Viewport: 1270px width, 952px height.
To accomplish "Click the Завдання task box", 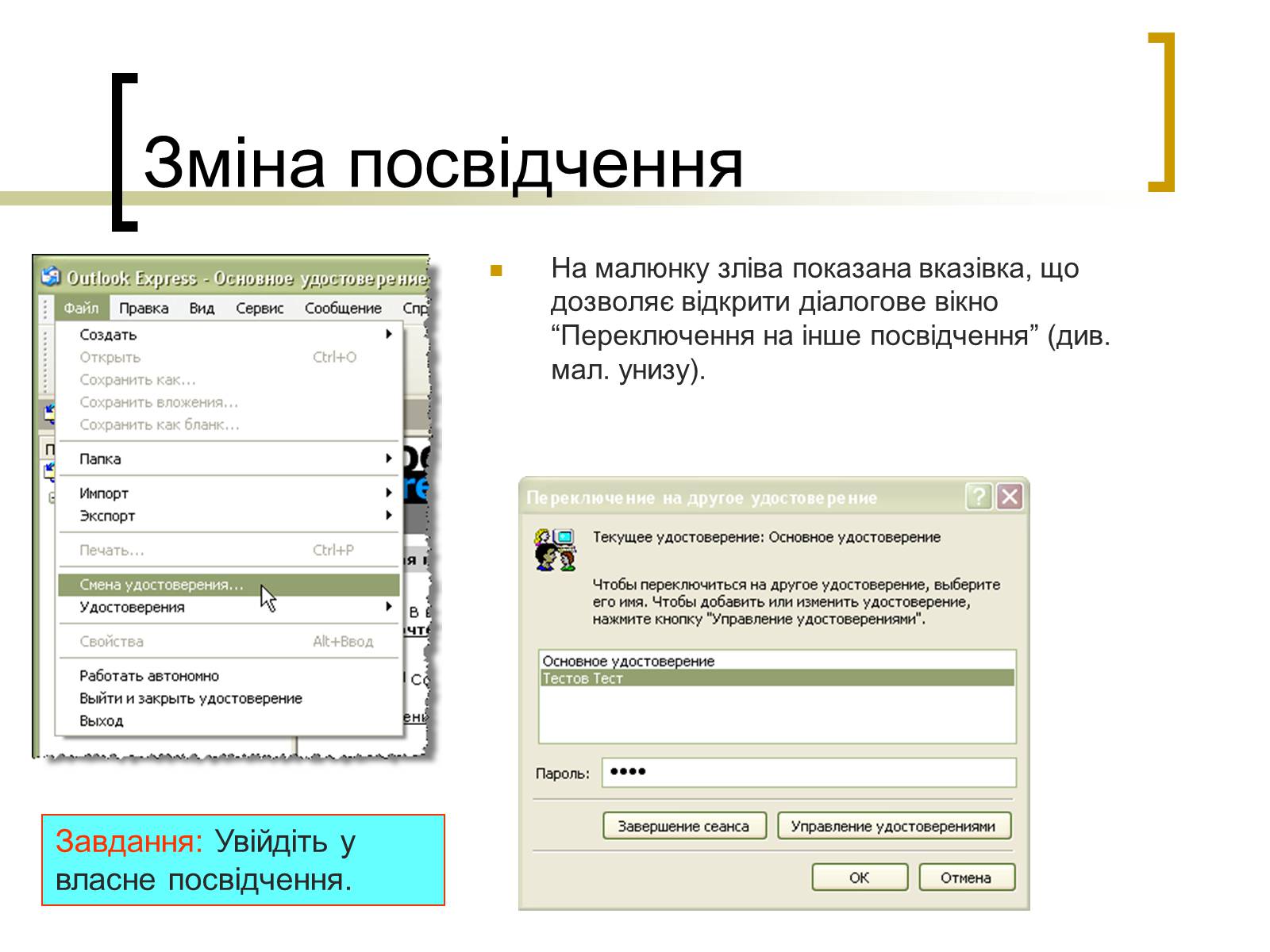I will click(243, 860).
